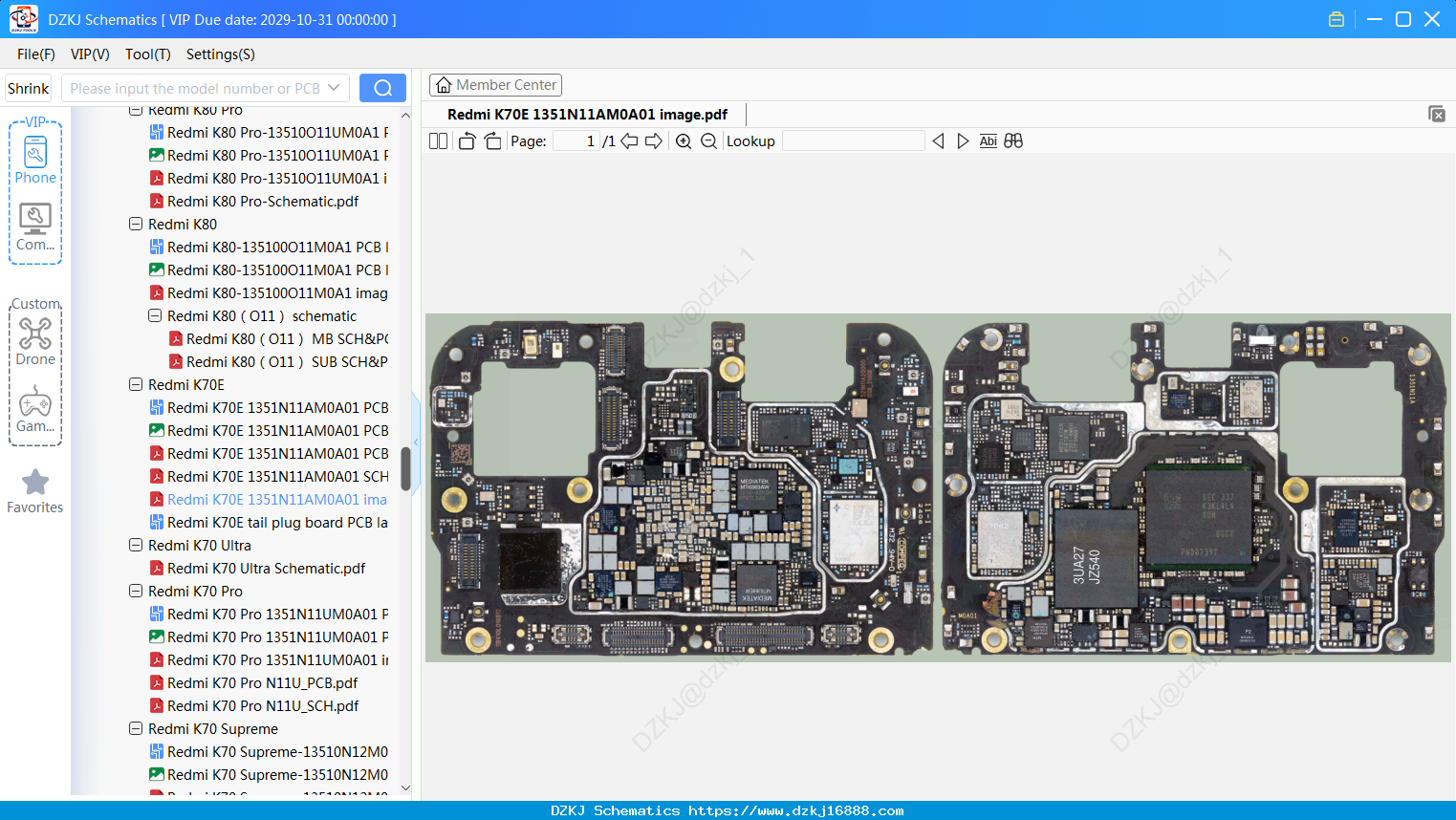Go to the next page arrow
The height and width of the screenshot is (820, 1456).
654,141
